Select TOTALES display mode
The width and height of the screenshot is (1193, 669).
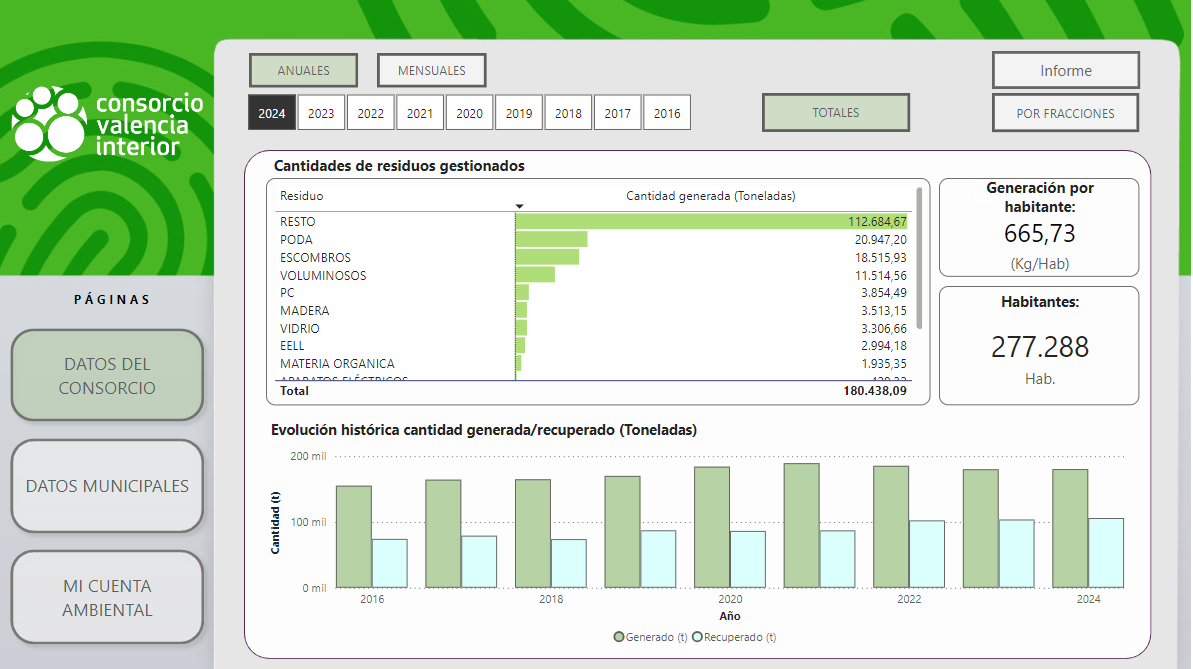835,113
